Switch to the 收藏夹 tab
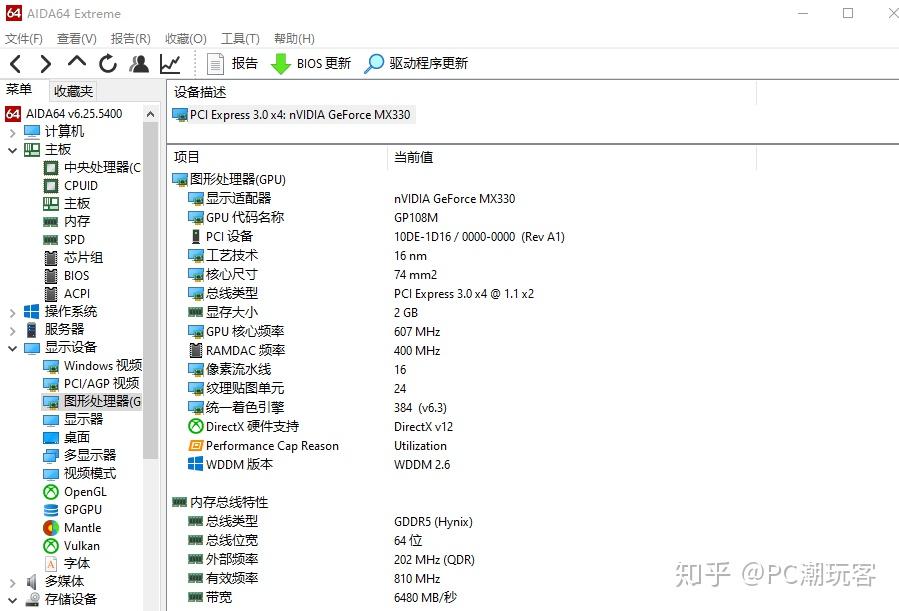This screenshot has width=899, height=611. (71, 90)
